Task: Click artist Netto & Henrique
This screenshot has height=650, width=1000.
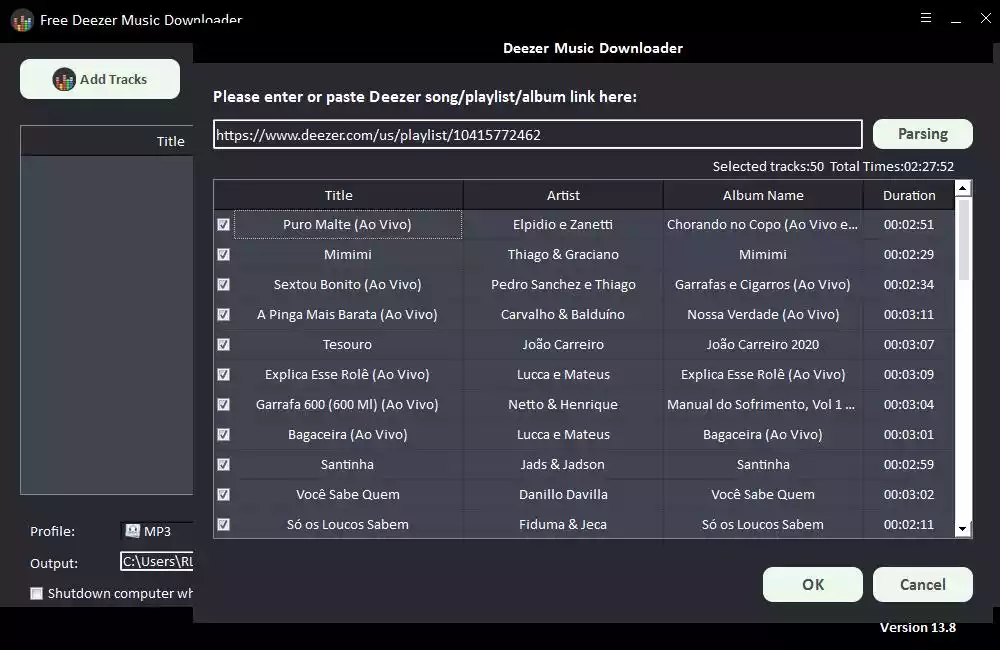Action: click(x=562, y=404)
